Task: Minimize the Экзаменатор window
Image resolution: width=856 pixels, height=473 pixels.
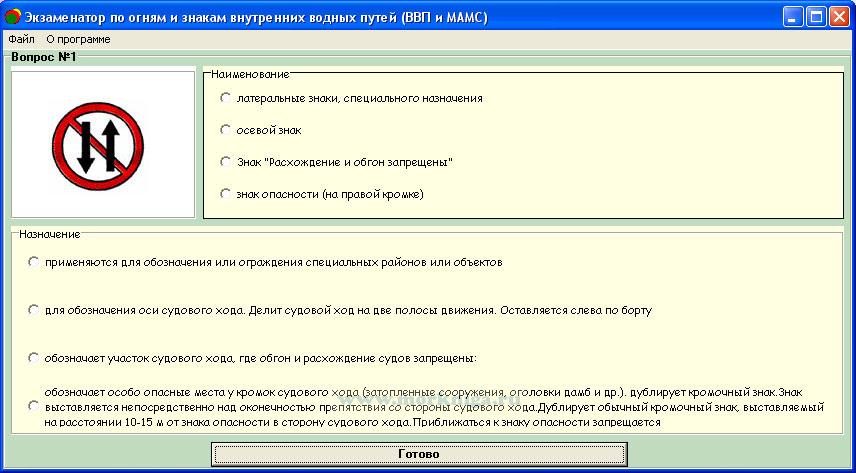Action: coord(792,16)
